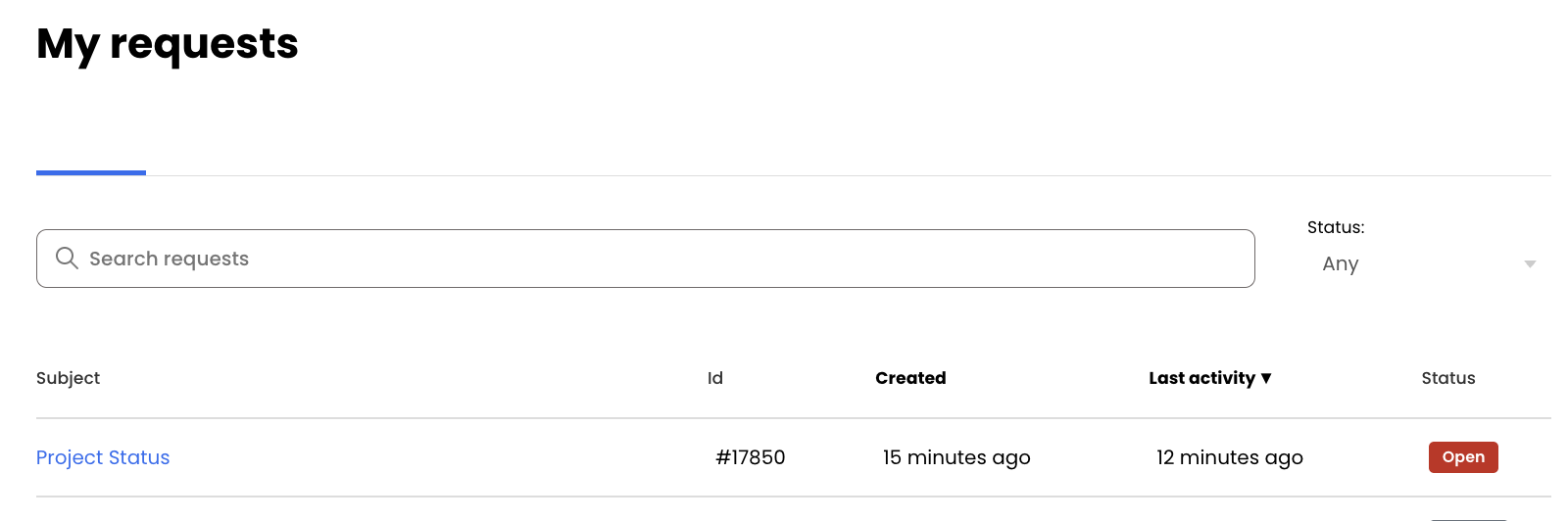Sort requests by Created column header

coord(910,378)
